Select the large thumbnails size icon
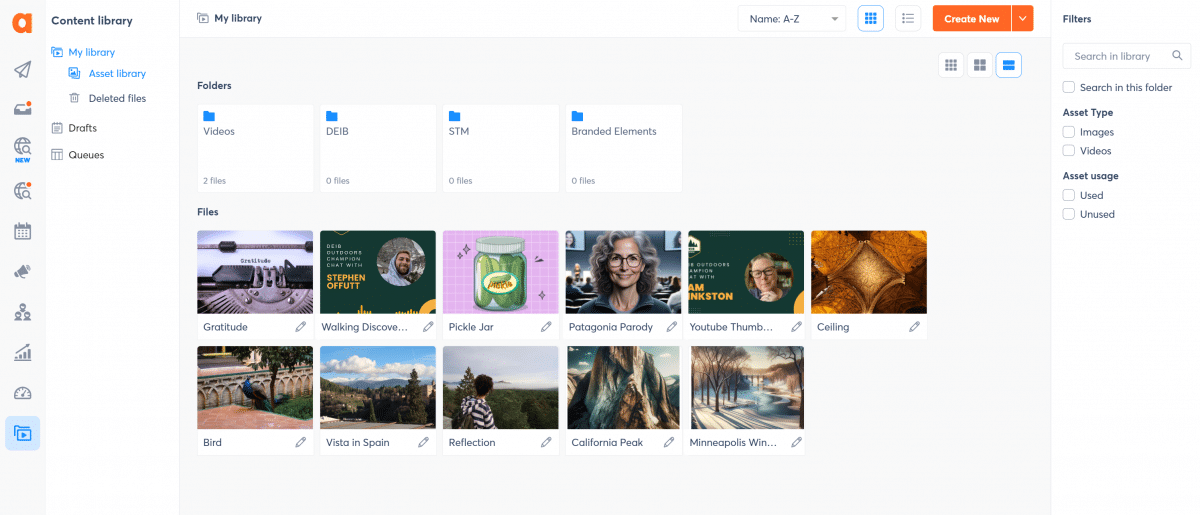The image size is (1200, 515). click(x=1008, y=65)
